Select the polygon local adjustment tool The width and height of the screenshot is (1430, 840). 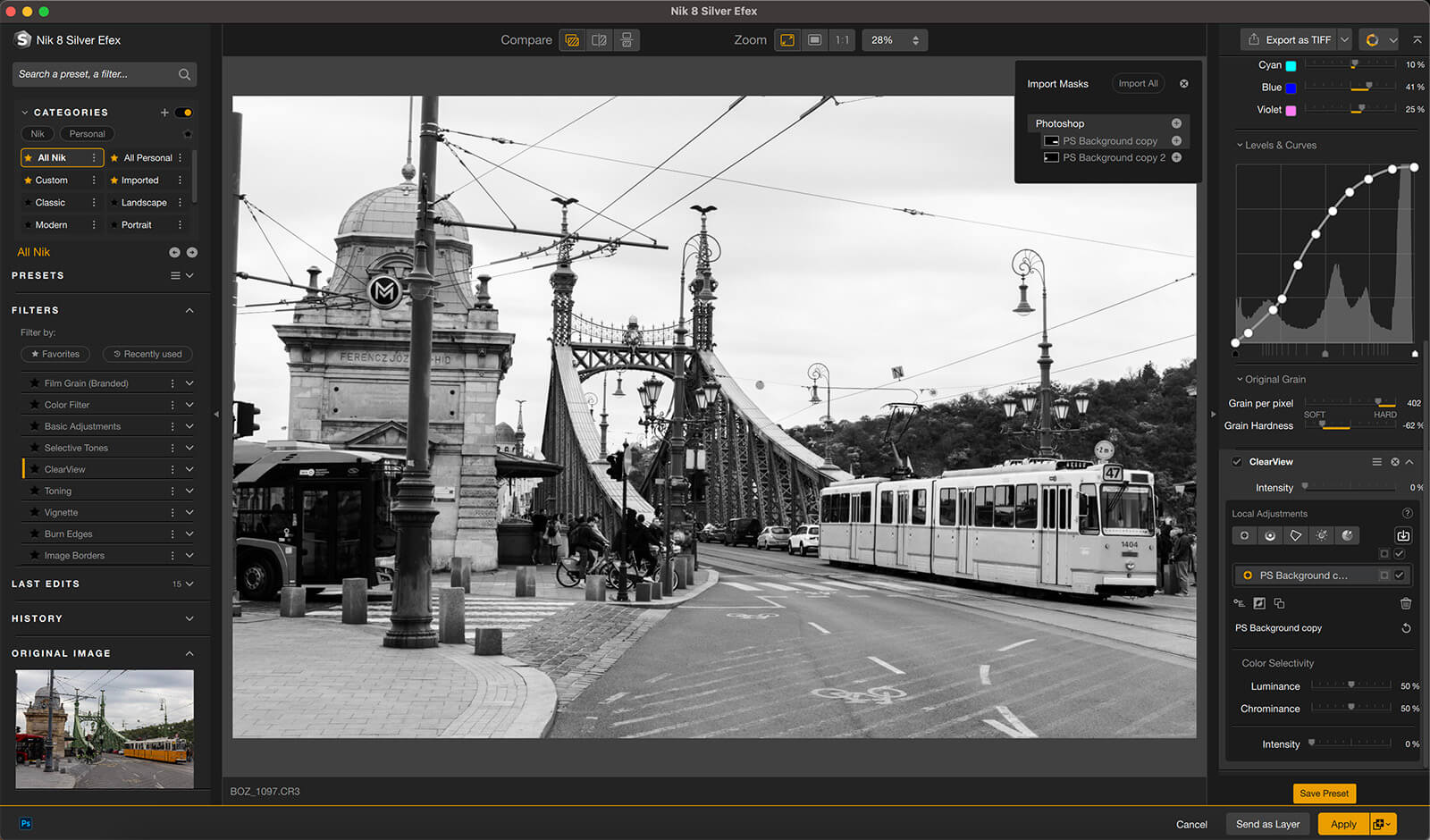click(1296, 535)
